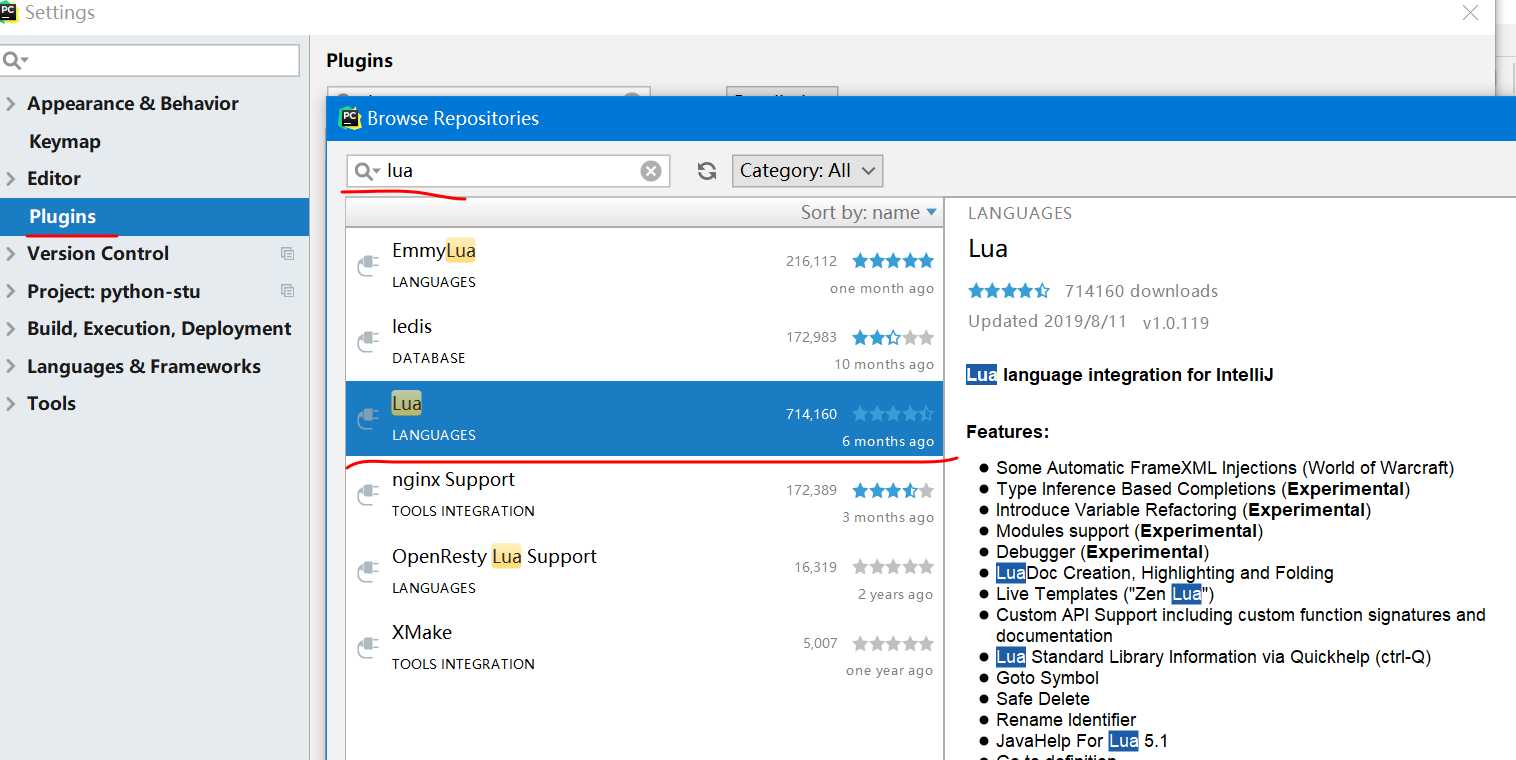This screenshot has width=1516, height=760.
Task: Click the Lua plugin icon
Action: click(x=368, y=418)
